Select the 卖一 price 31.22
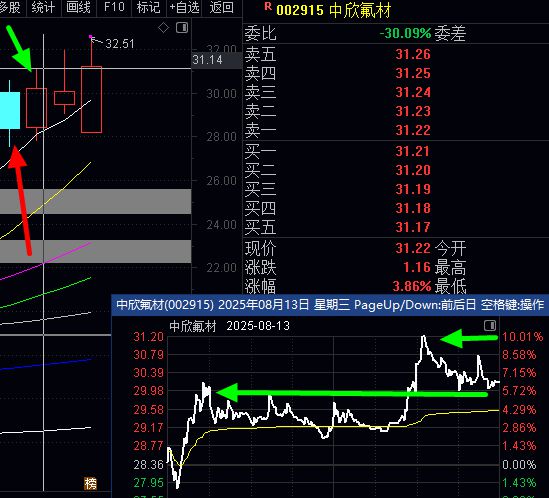549x498 pixels. 413,130
